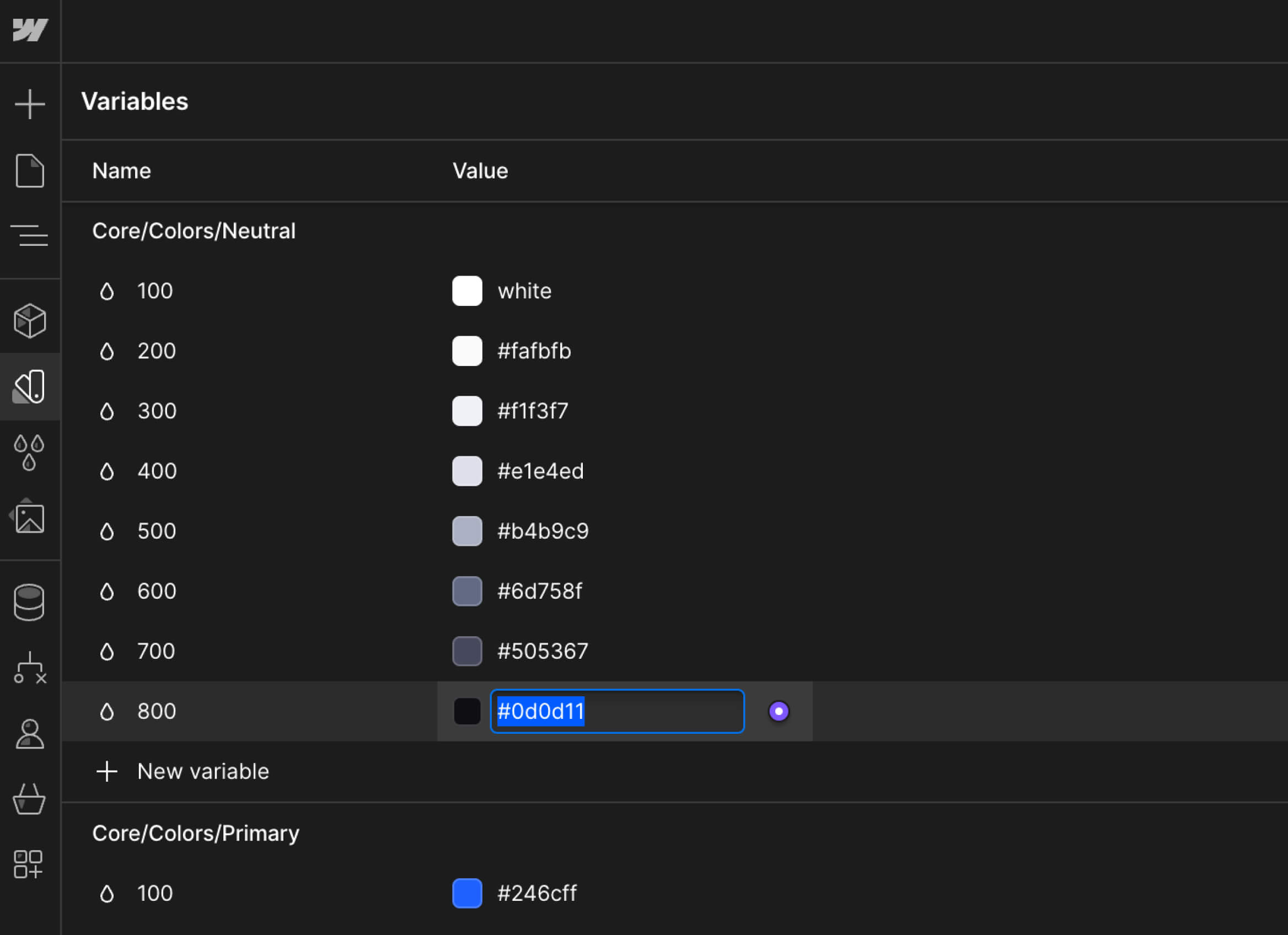1288x935 pixels.
Task: Open the Users panel
Action: point(30,734)
